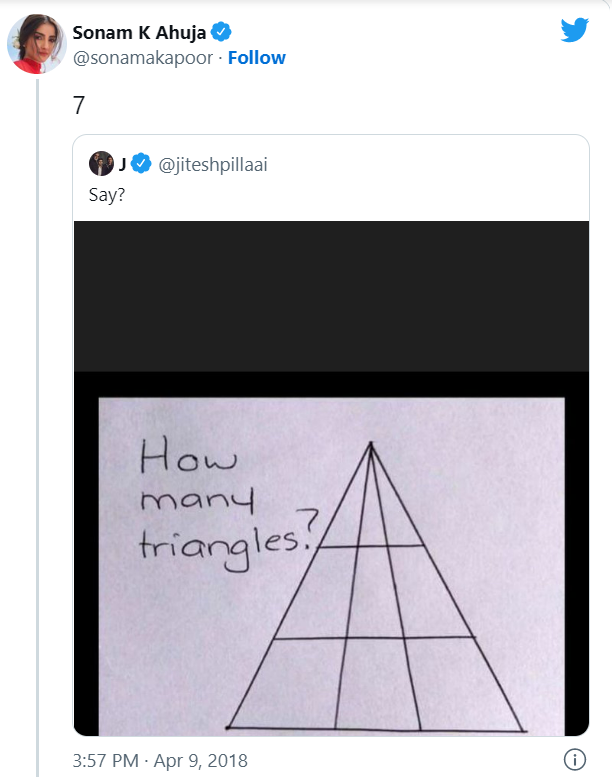Open the tweet info circle icon
Image resolution: width=612 pixels, height=777 pixels.
[574, 759]
